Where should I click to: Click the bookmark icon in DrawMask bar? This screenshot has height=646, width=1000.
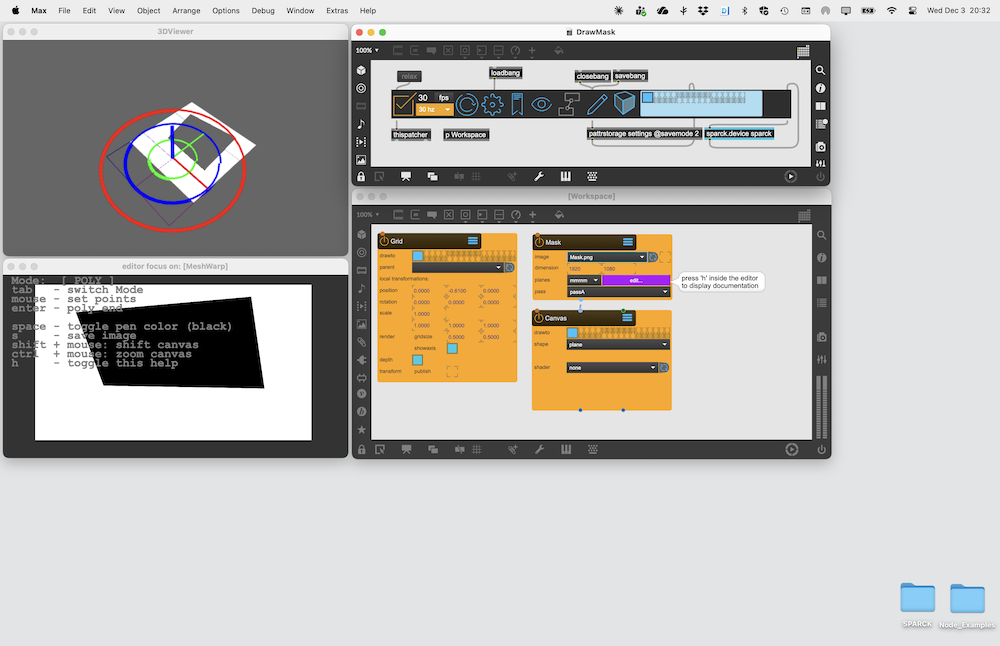517,104
